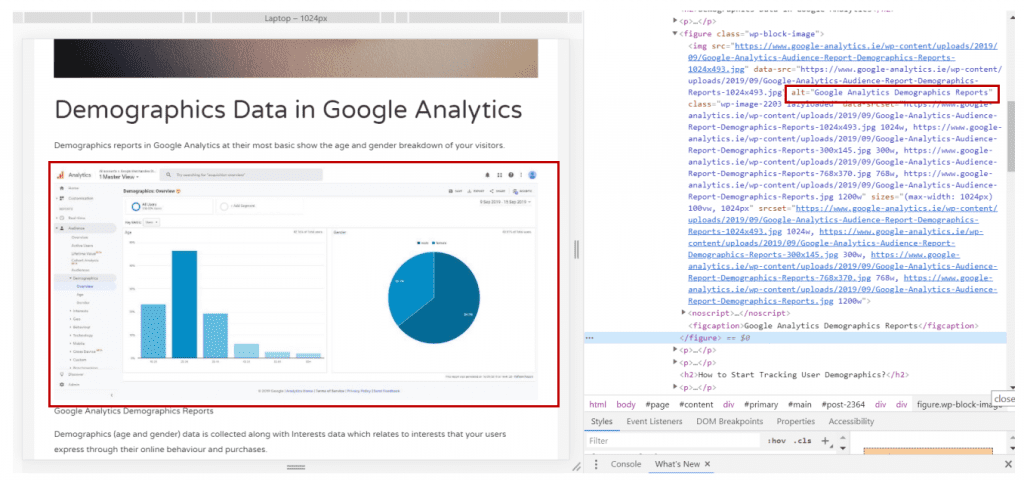Viewport: 1024px width, 480px height.
Task: Open the srcset link ending in 1024w
Action: coord(842,220)
